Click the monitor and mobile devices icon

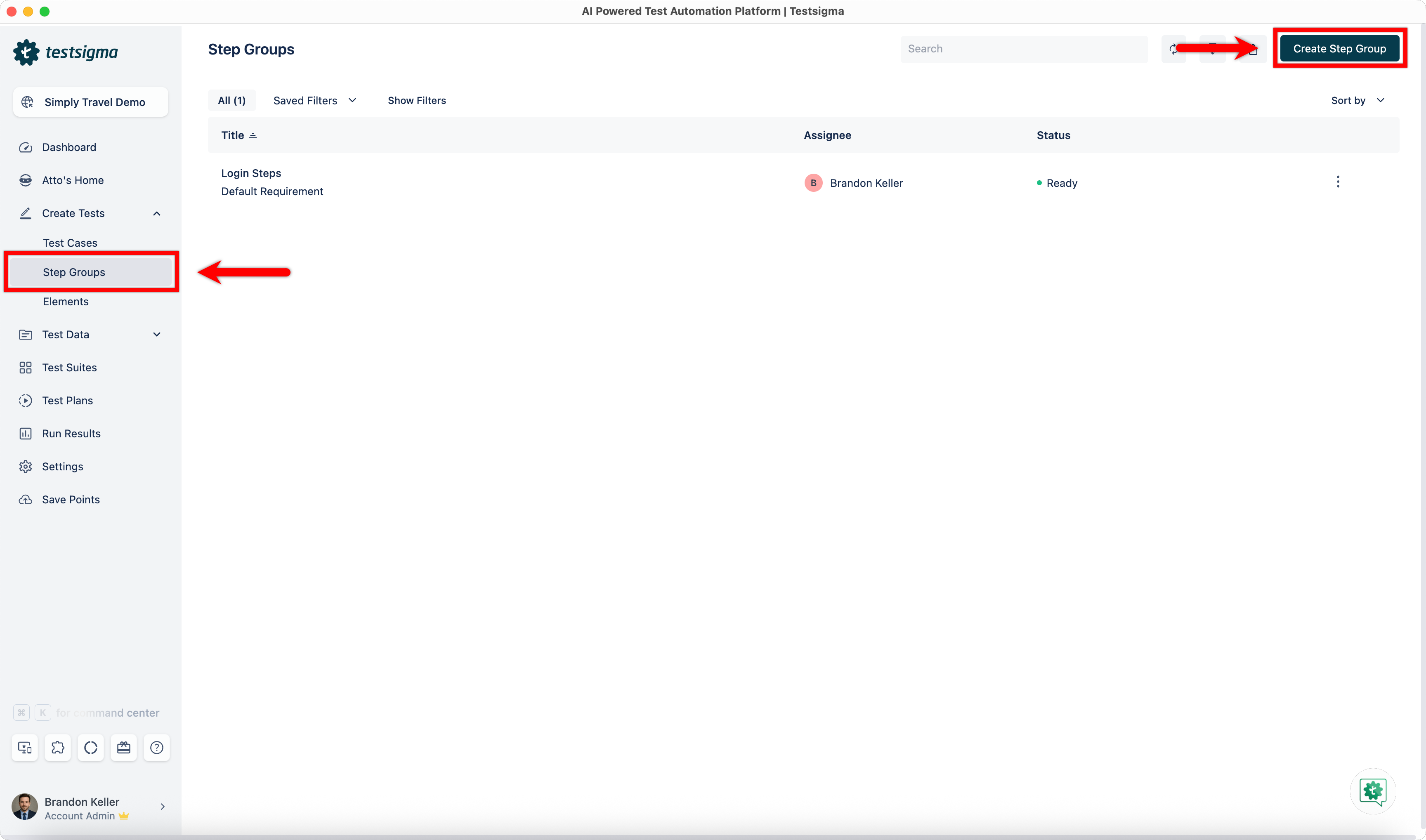tap(25, 748)
